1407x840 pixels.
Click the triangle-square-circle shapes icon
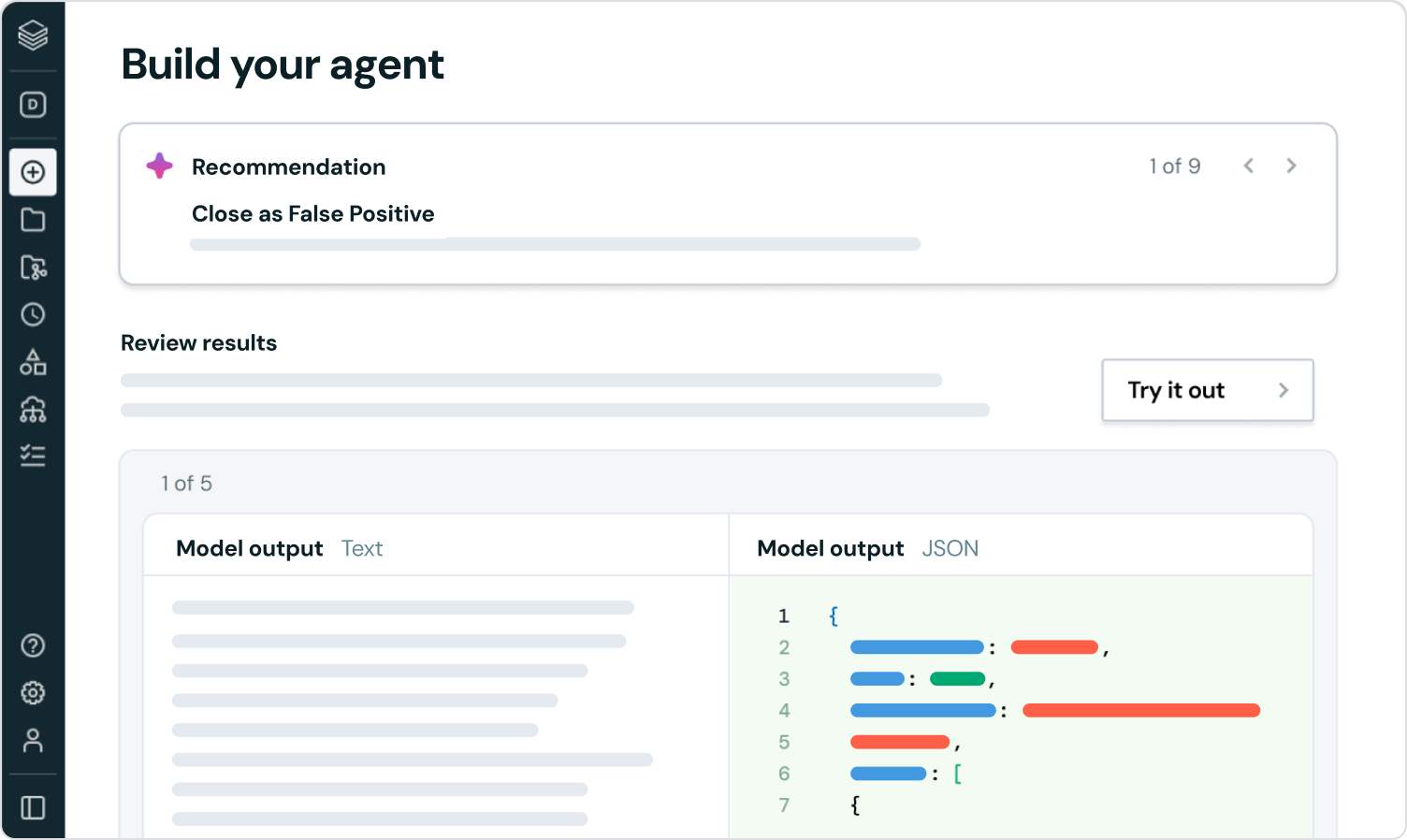tap(33, 362)
